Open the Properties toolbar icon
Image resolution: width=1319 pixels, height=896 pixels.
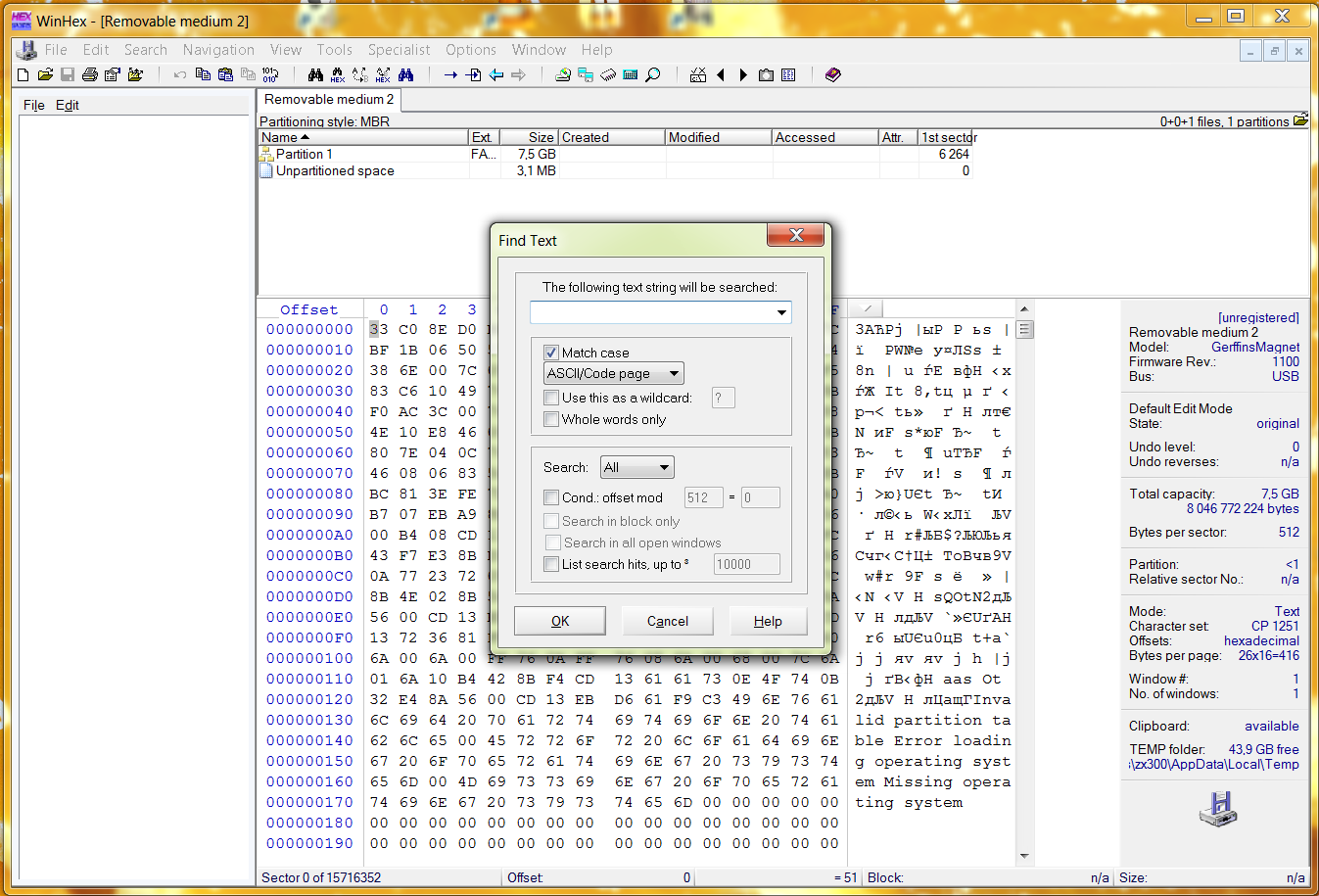113,74
